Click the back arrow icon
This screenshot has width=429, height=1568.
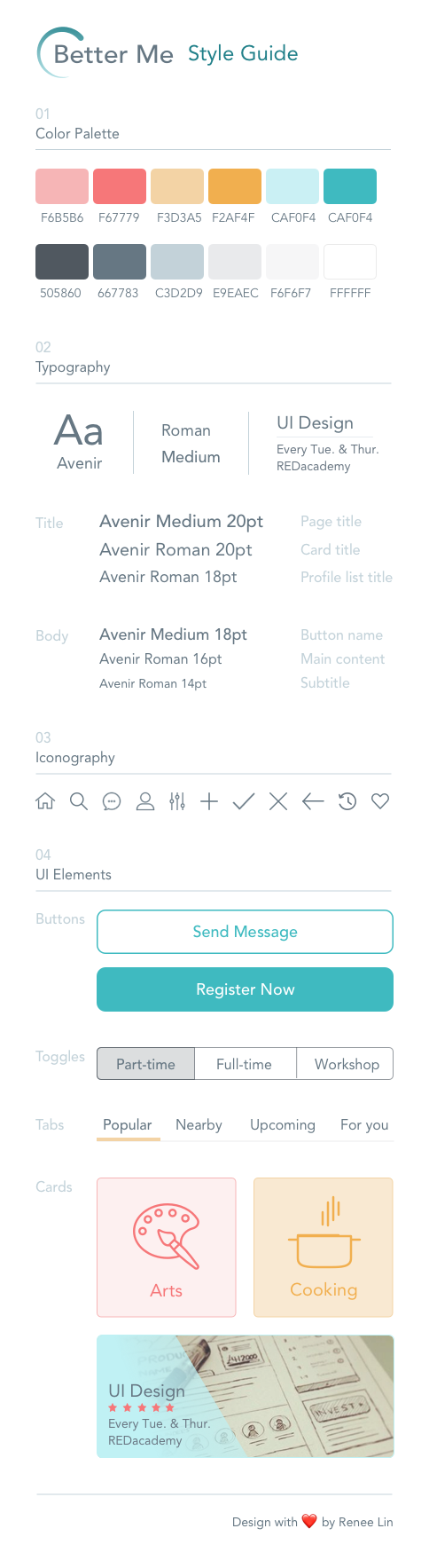tap(313, 801)
